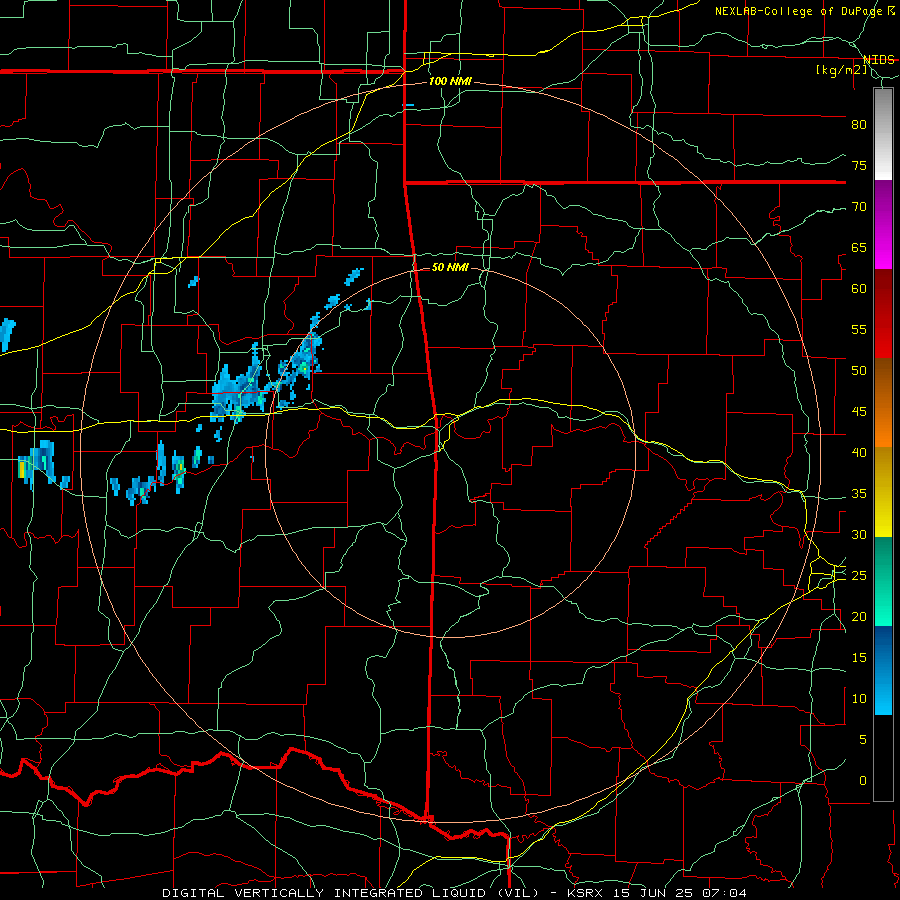Click the scale value 5
Image resolution: width=900 pixels, height=900 pixels.
pyautogui.click(x=863, y=739)
